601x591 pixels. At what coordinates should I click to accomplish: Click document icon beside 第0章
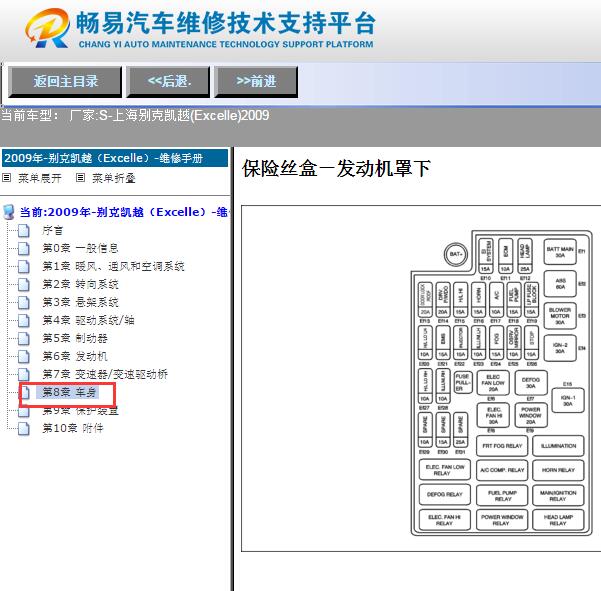pos(24,249)
